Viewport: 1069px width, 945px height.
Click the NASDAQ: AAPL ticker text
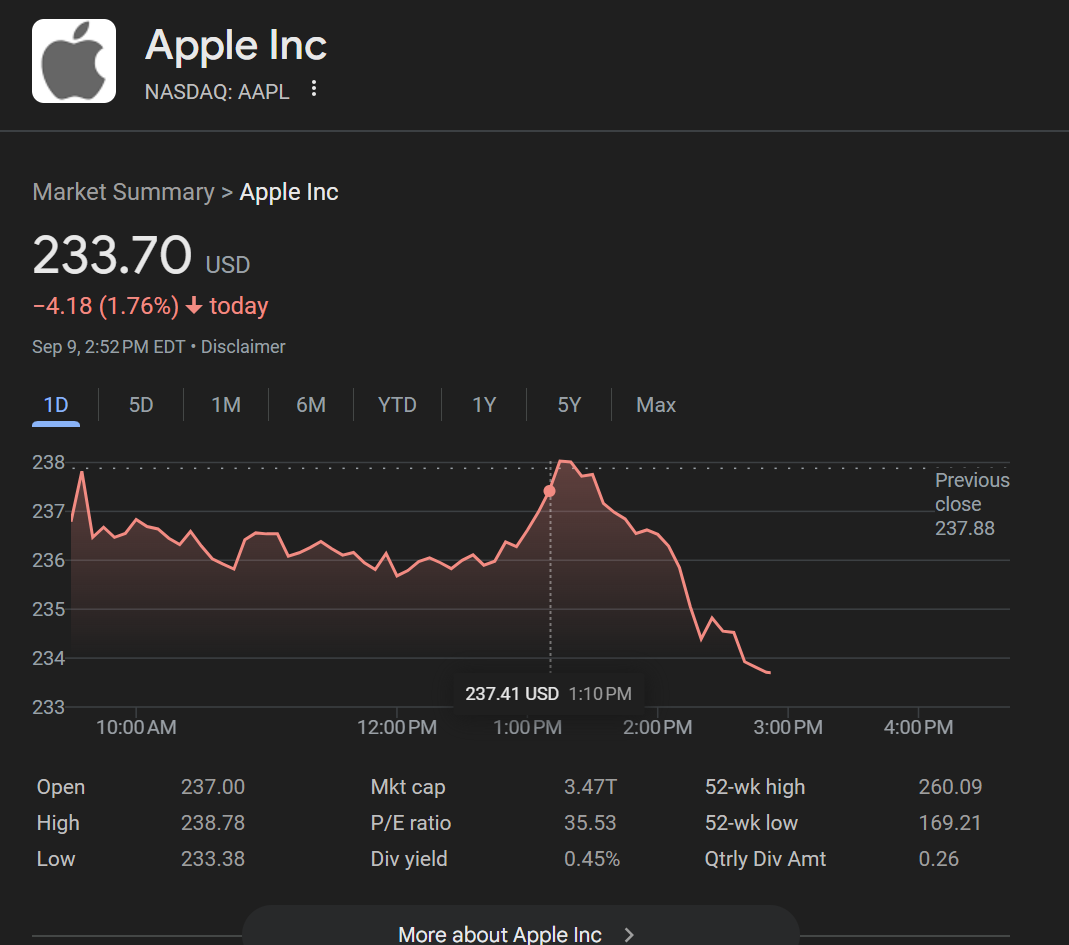tap(217, 91)
